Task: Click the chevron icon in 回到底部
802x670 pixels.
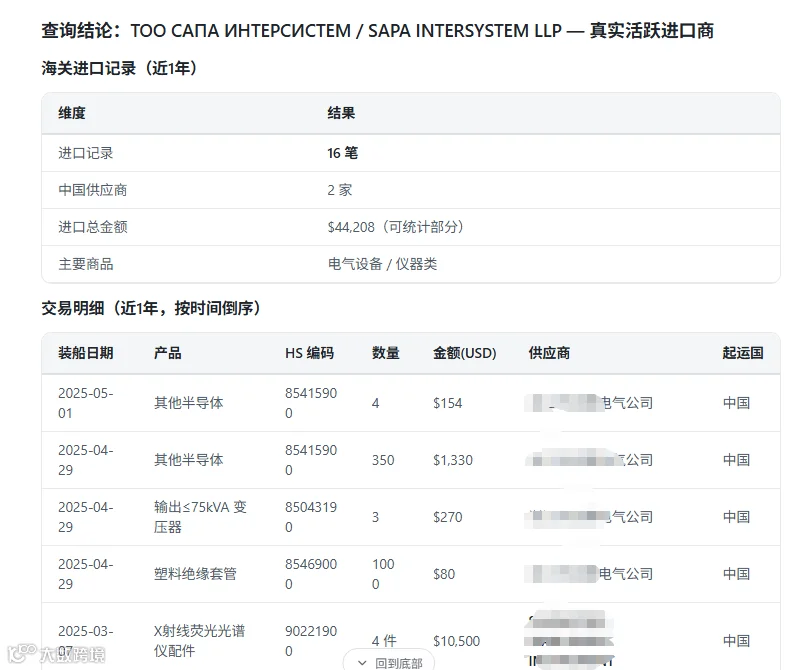Action: tap(362, 663)
